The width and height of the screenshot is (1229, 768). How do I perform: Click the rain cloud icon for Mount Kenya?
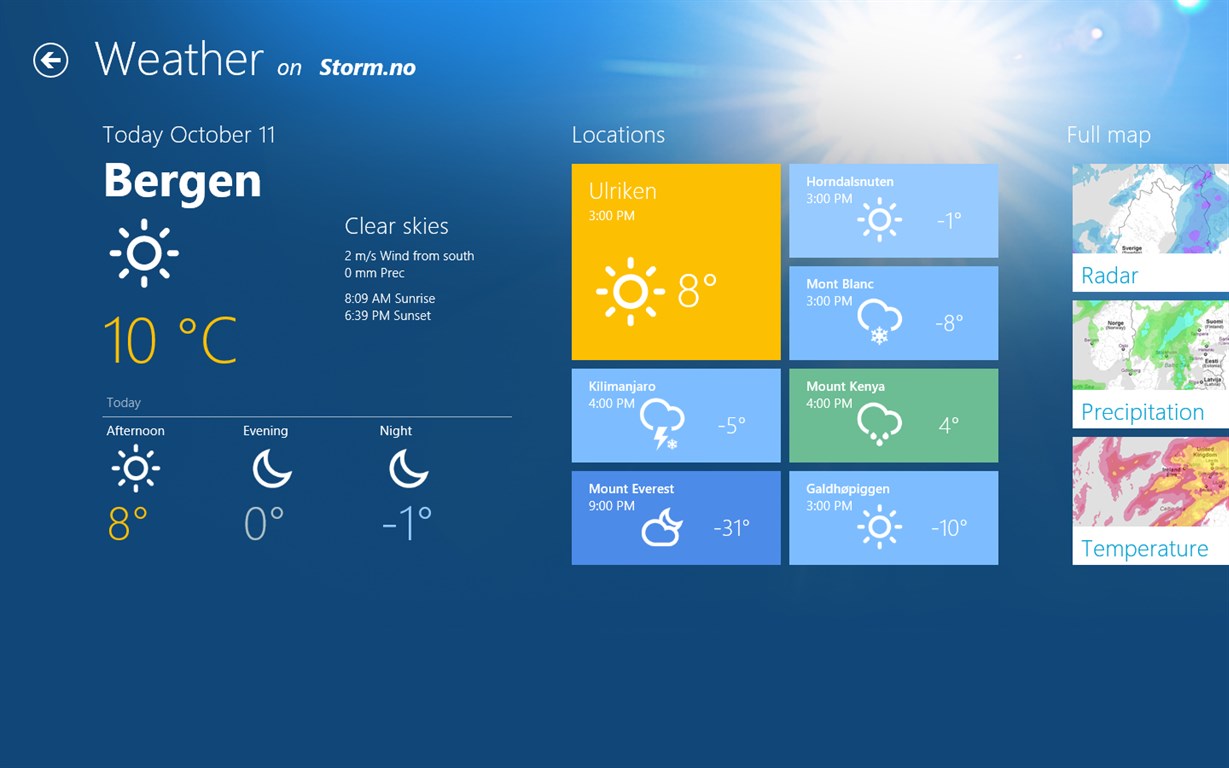(879, 425)
